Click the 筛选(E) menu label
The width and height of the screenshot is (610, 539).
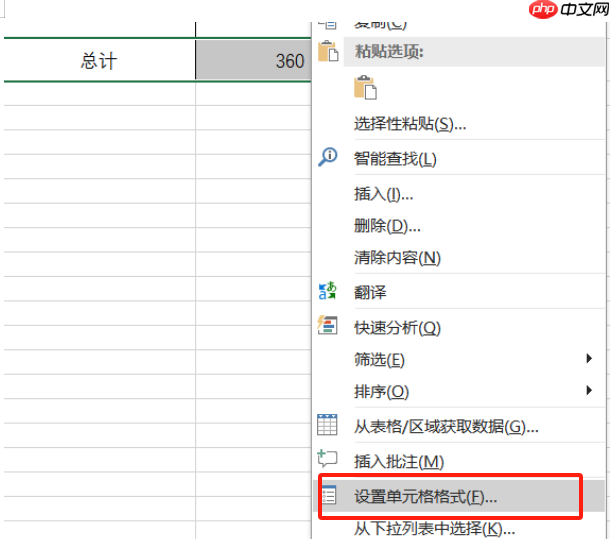pyautogui.click(x=379, y=360)
